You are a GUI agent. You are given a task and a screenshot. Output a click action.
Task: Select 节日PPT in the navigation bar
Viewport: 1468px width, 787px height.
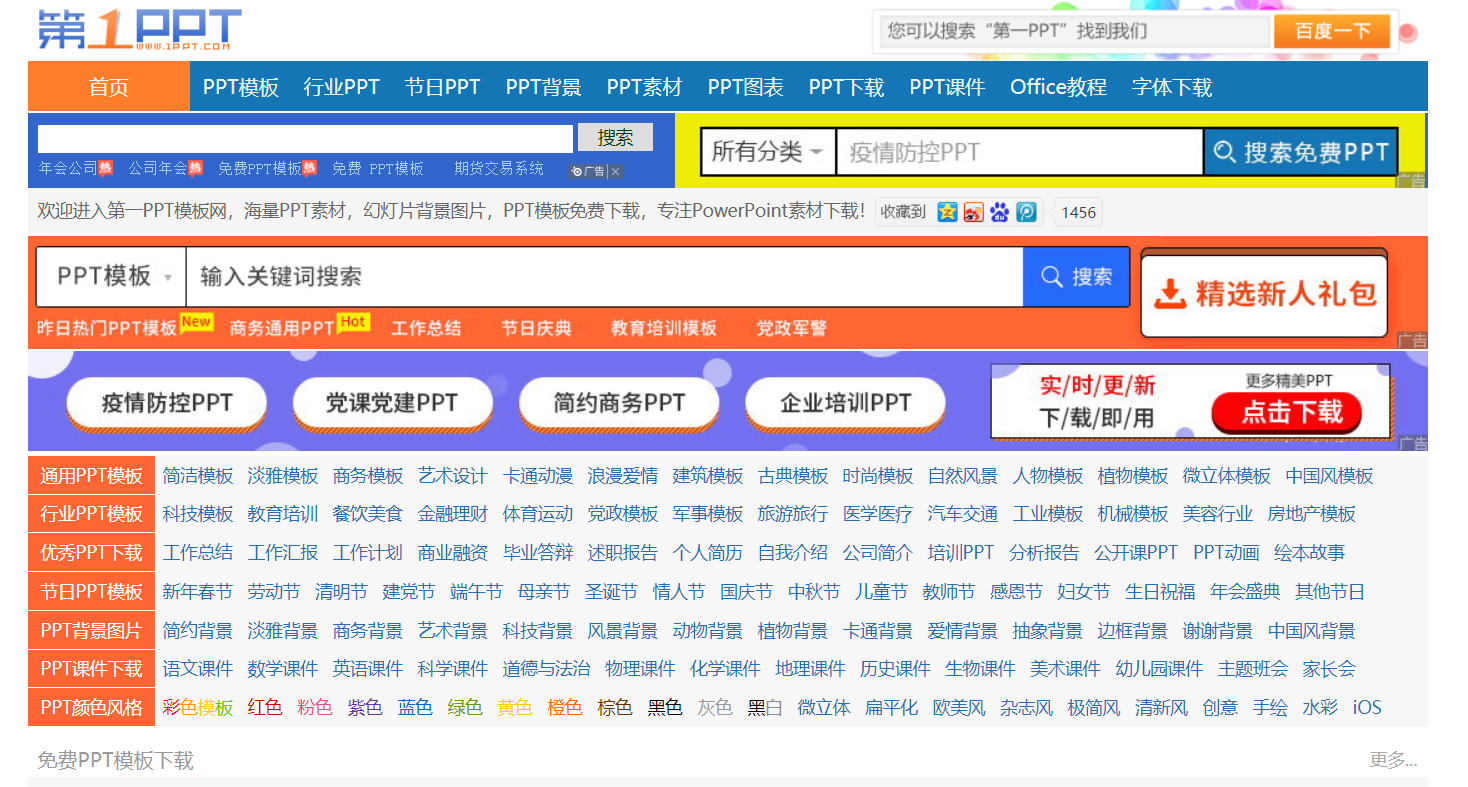[443, 87]
